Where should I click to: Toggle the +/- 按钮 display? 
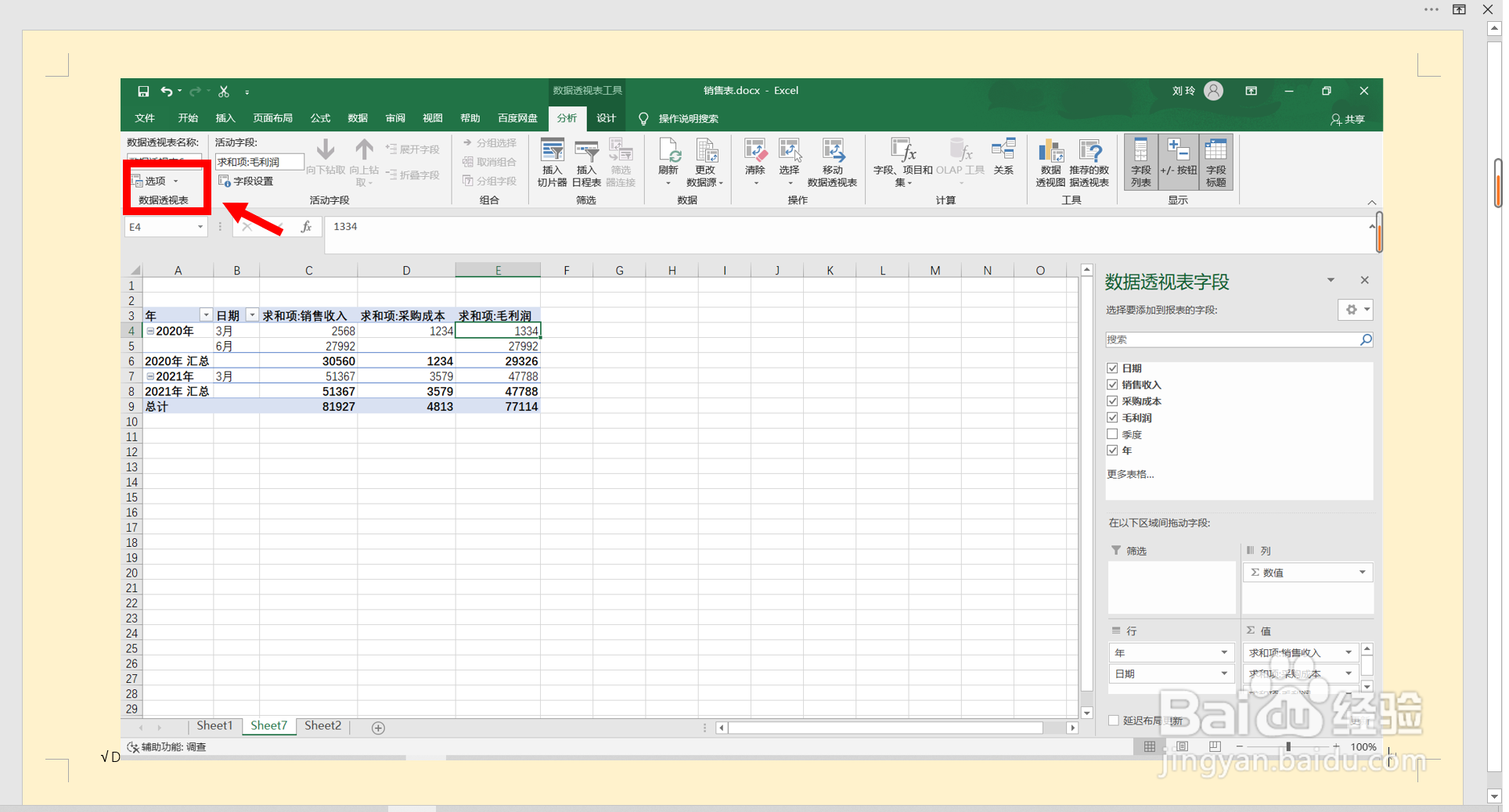coord(1178,163)
